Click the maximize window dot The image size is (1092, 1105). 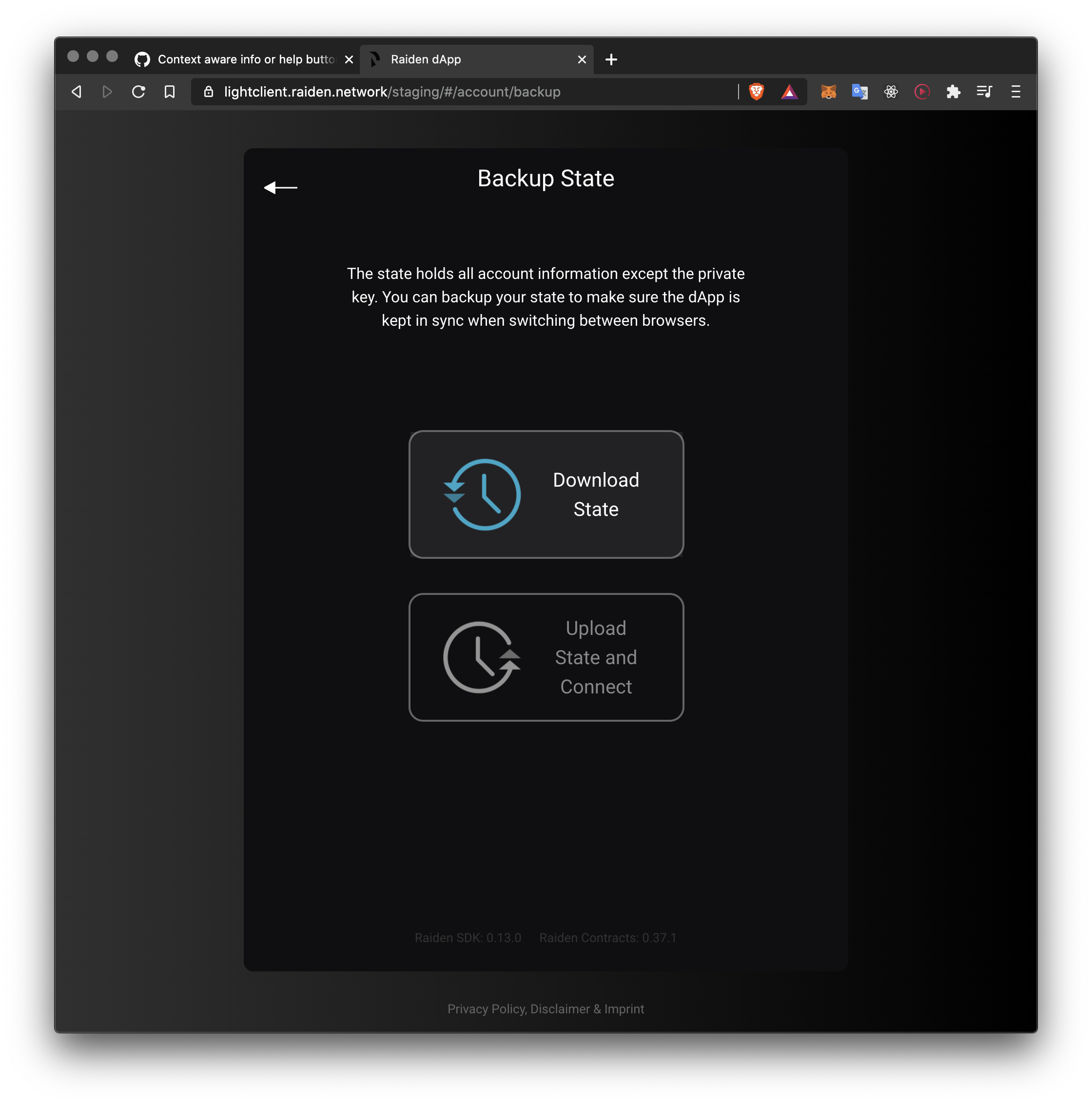coord(112,56)
